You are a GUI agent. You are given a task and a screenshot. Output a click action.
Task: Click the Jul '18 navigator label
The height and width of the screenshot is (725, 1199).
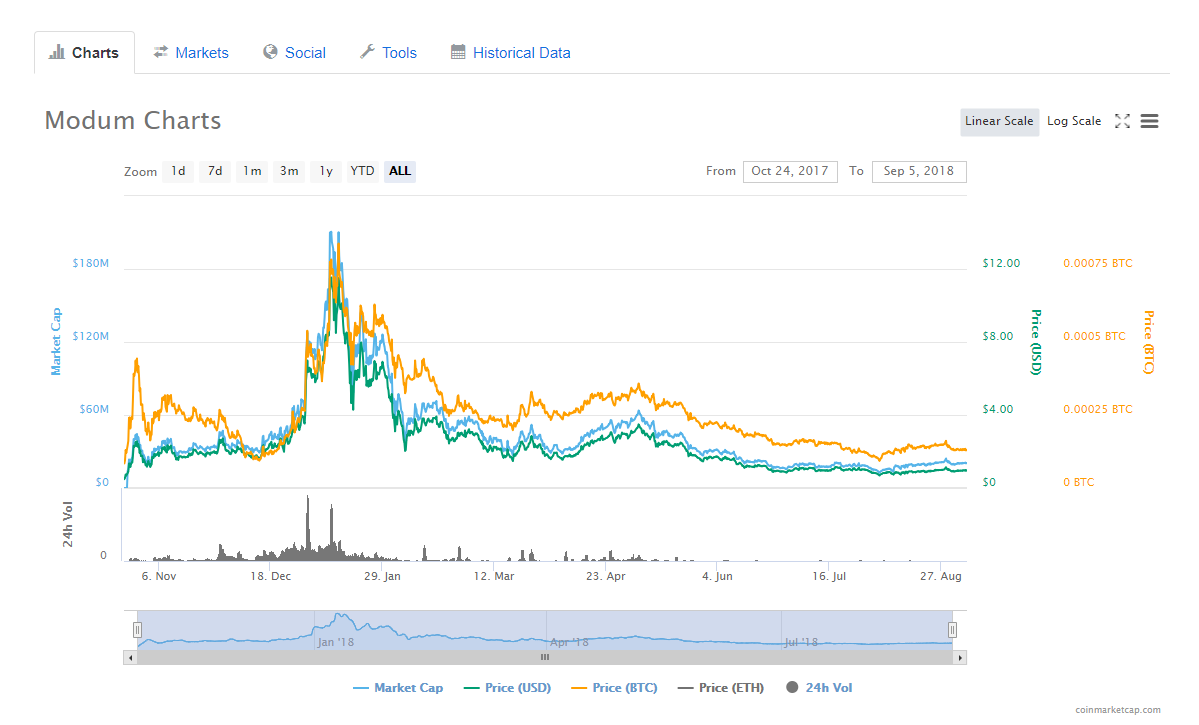(801, 642)
